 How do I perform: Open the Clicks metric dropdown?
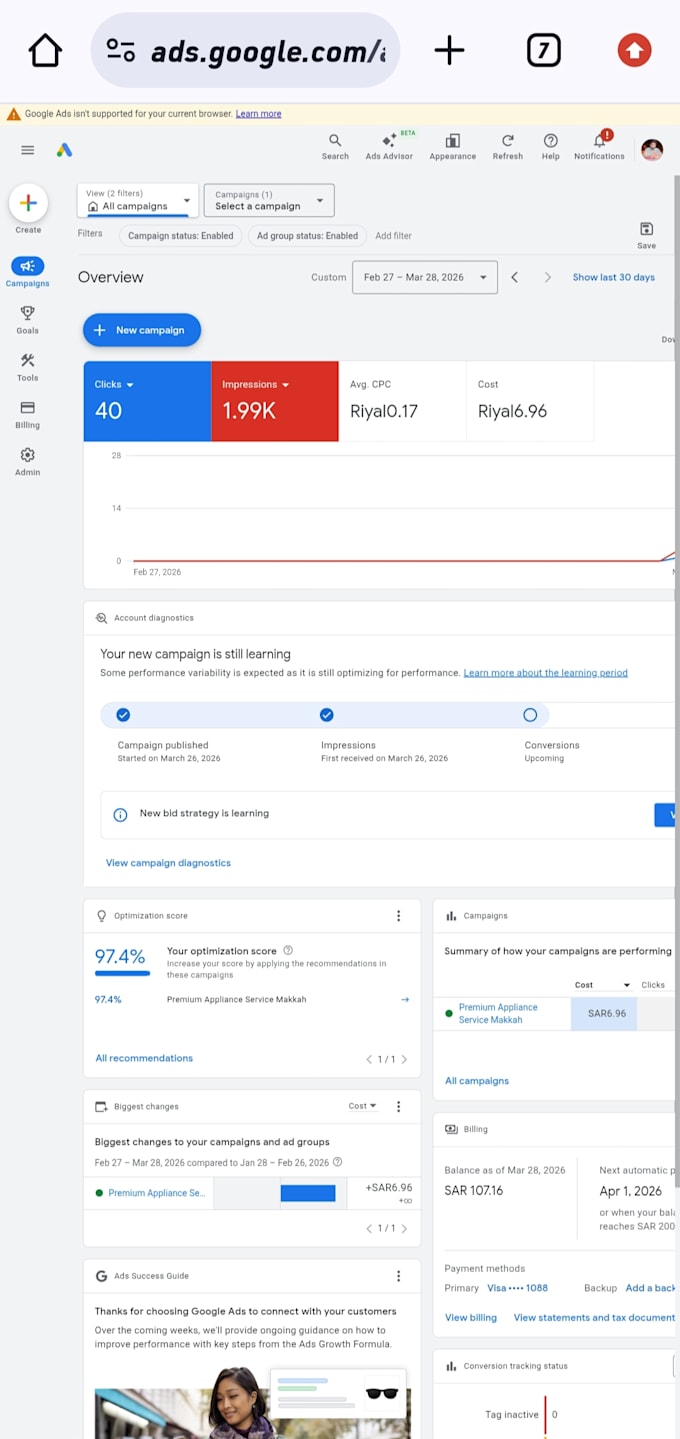114,384
